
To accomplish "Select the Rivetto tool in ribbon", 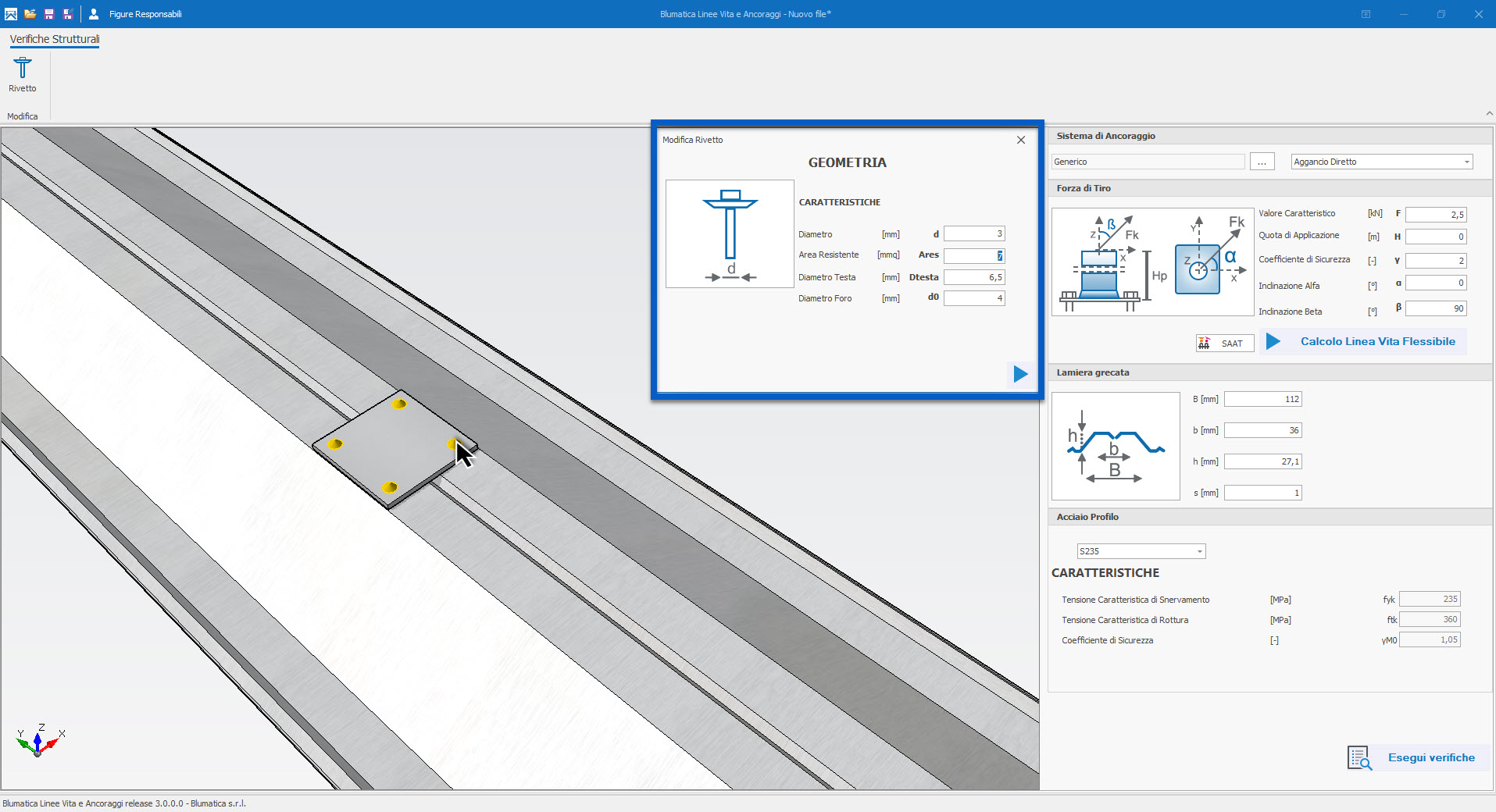I will pos(23,74).
